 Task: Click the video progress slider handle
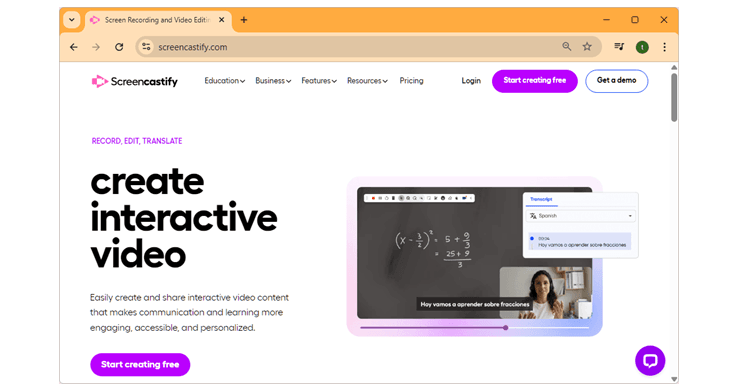click(x=505, y=328)
